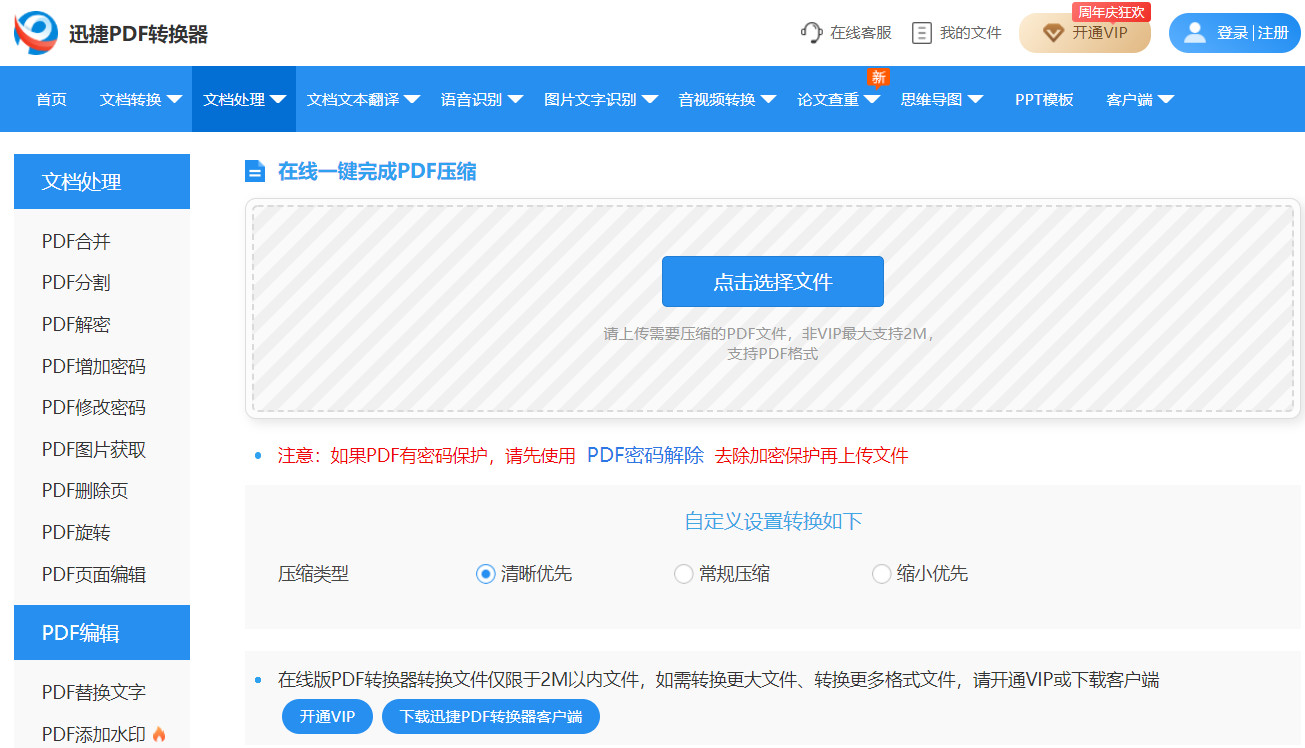The image size is (1305, 748).
Task: Go to the 首页 nav item
Action: [x=51, y=99]
